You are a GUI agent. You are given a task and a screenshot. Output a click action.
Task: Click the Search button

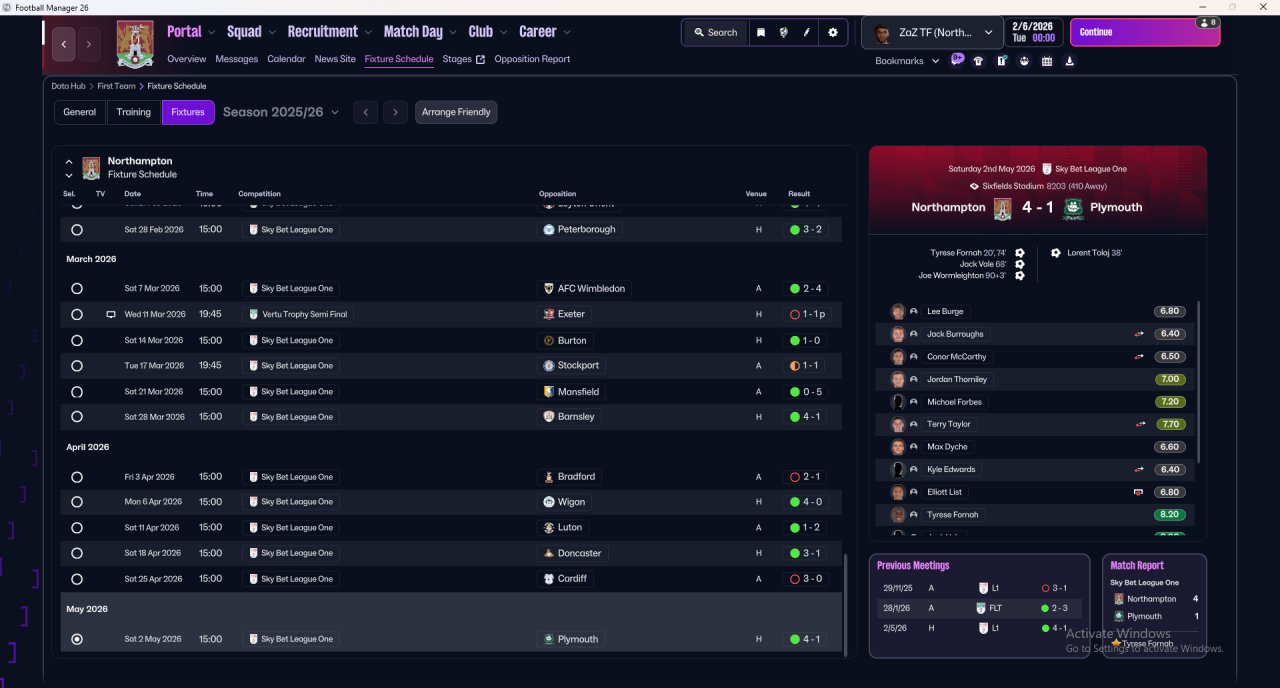tap(714, 32)
